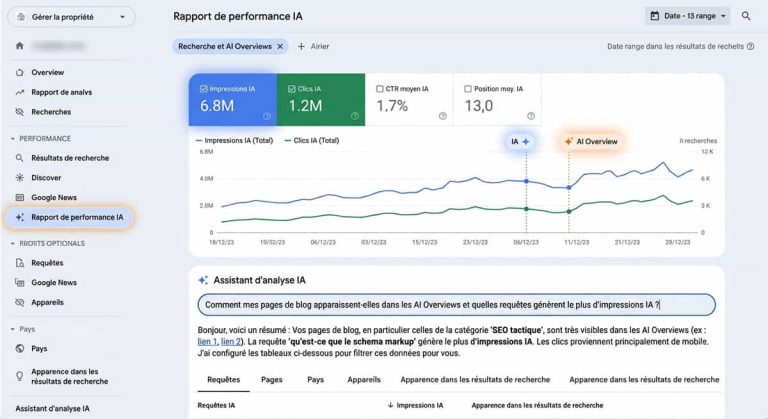
Task: Click the 6.8M Impressions IA value
Action: (217, 105)
